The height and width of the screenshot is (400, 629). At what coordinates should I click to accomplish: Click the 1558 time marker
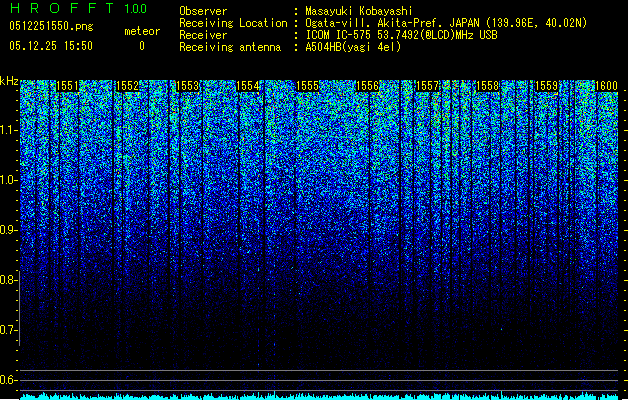coord(487,86)
